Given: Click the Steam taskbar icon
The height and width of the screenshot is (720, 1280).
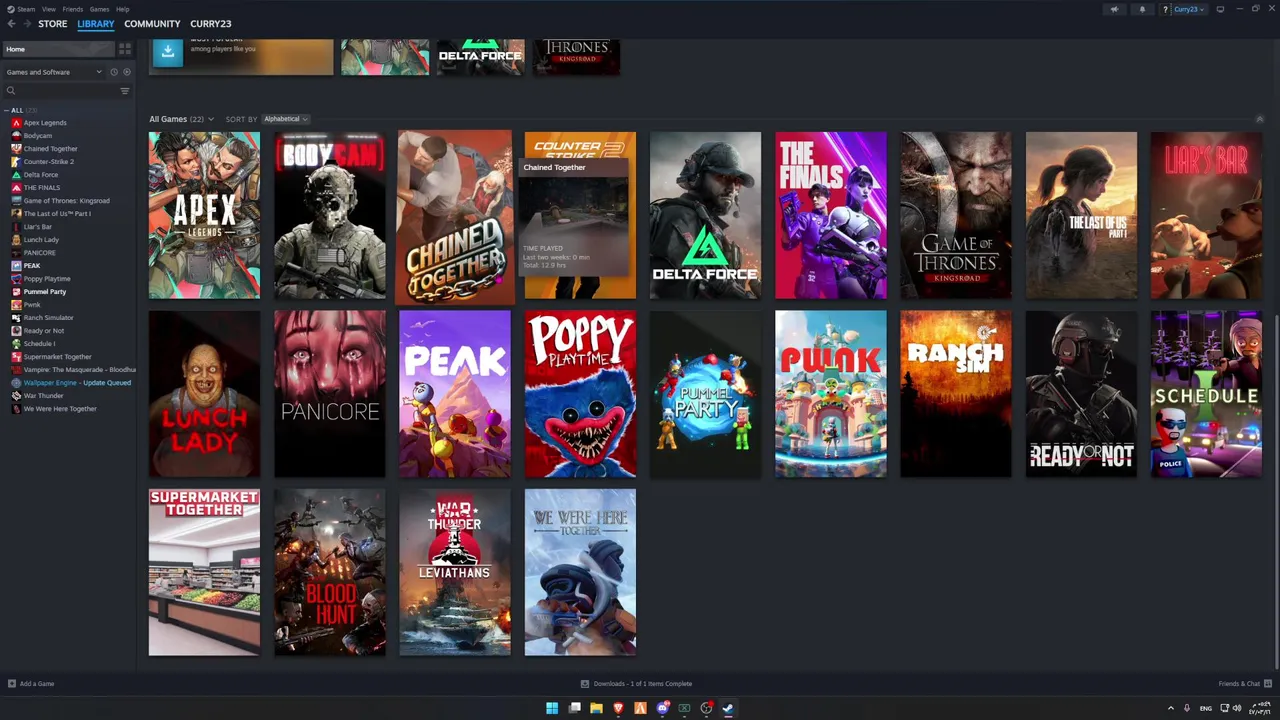Looking at the screenshot, I should pos(728,708).
